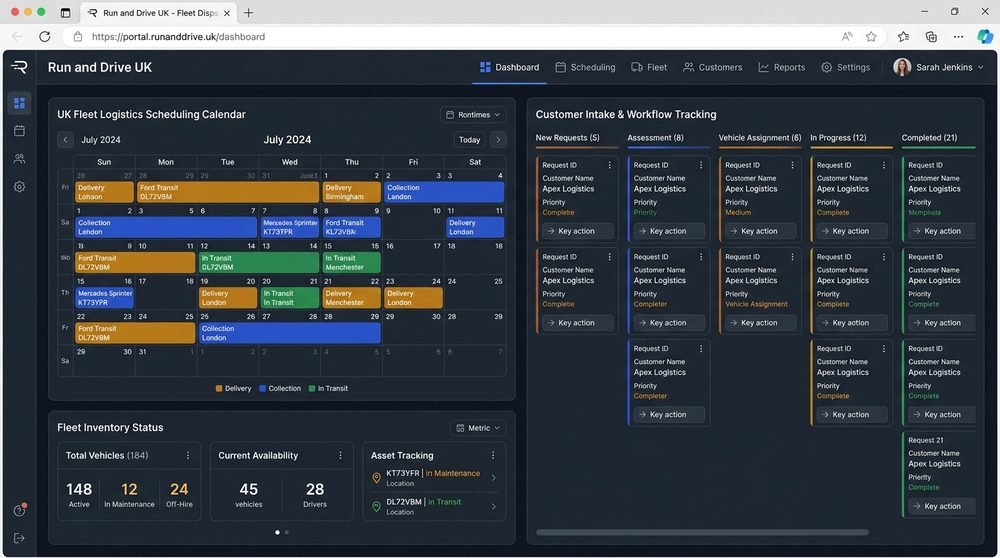Click the 24 Off-Hire value

point(179,489)
